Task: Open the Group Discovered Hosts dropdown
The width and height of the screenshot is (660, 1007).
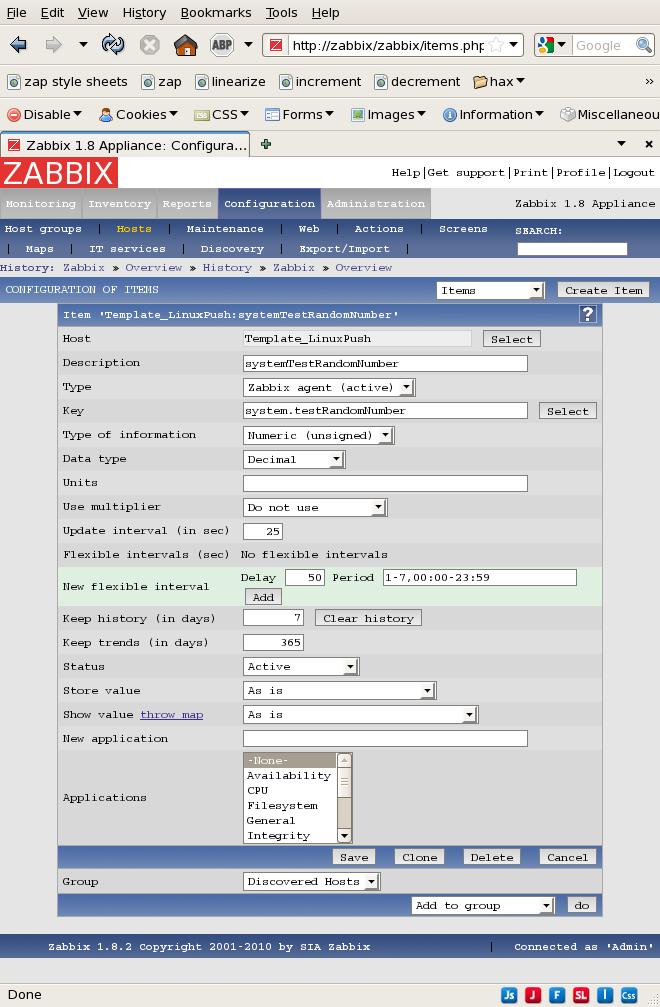Action: coord(311,882)
